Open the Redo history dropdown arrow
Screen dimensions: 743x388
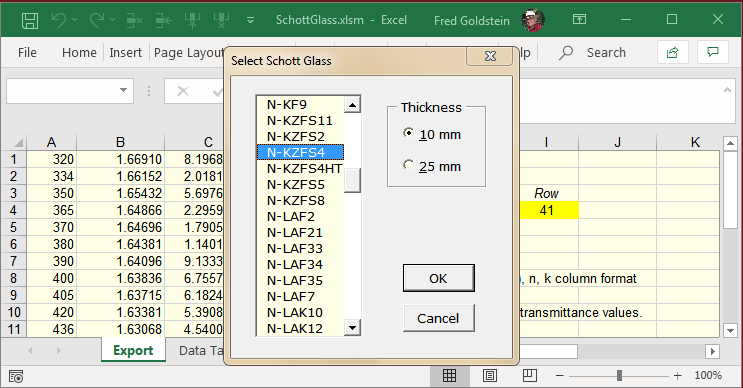(x=112, y=20)
